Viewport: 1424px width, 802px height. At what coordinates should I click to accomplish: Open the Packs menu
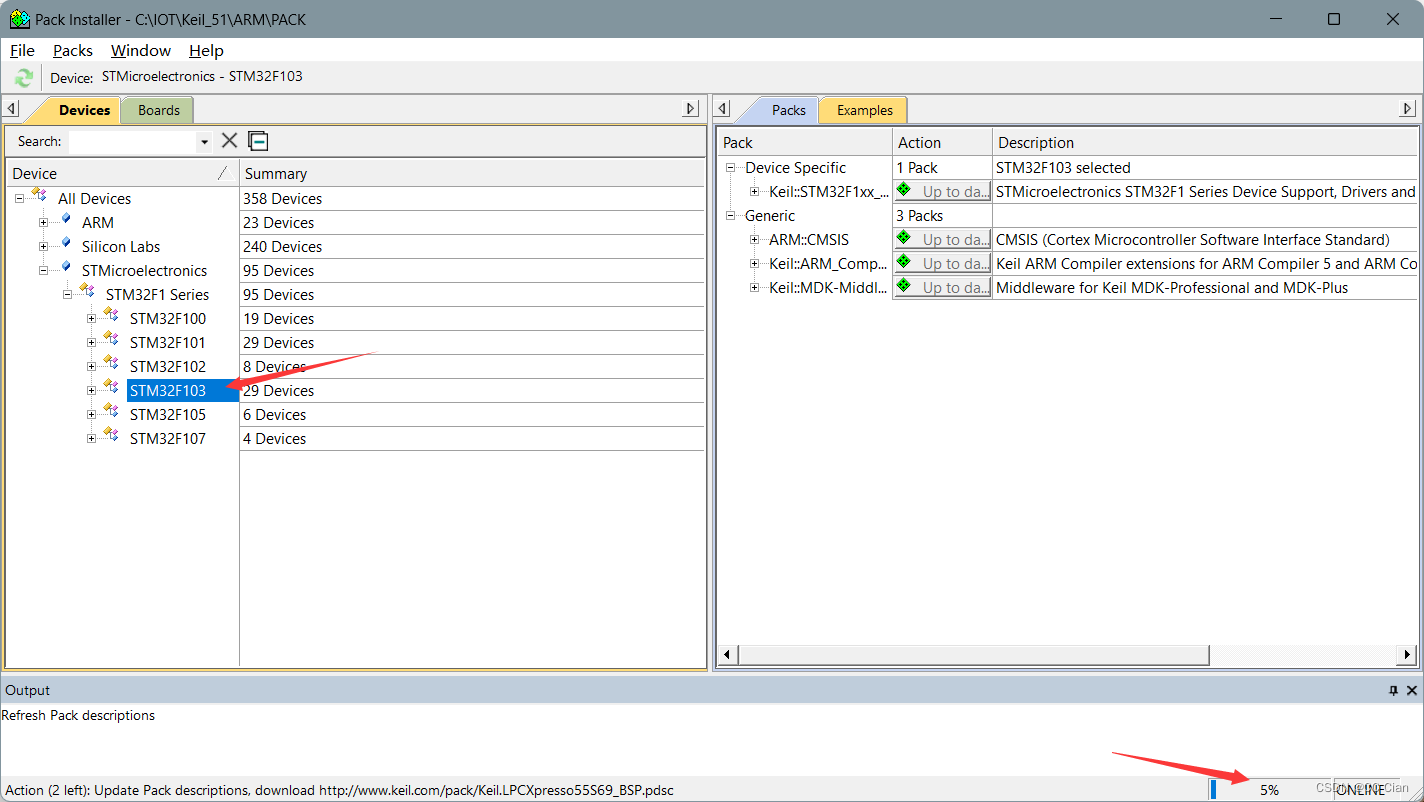(73, 50)
